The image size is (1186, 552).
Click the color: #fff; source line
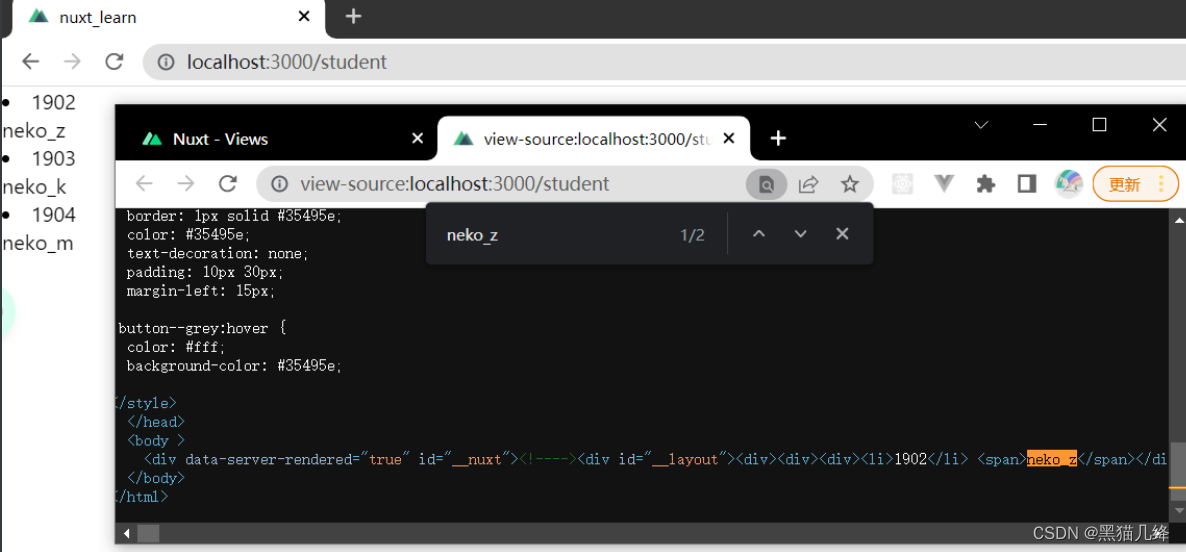coord(176,347)
